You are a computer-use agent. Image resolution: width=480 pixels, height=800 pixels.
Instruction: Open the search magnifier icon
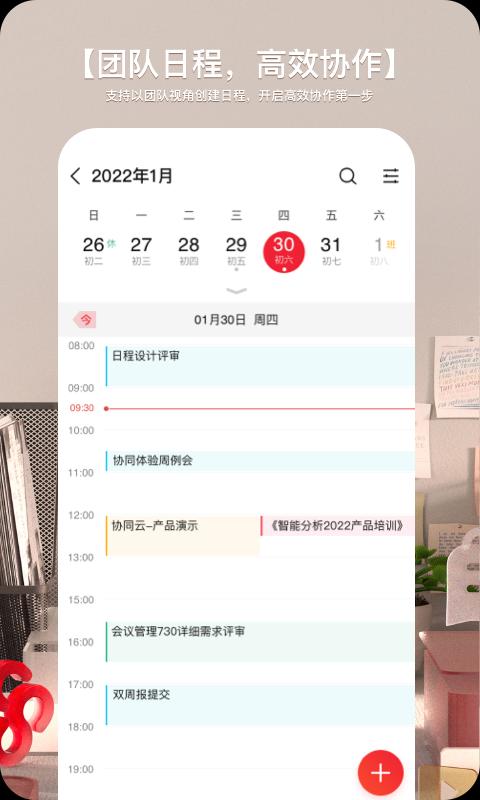tap(348, 176)
